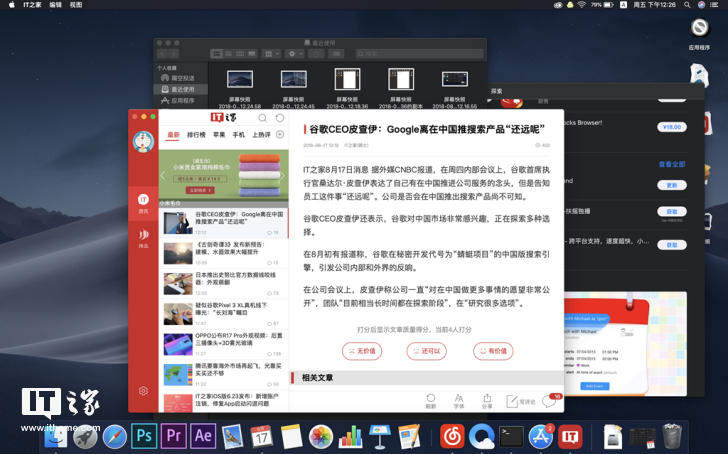Switch to the 上热评 tab
The image size is (728, 454).
pyautogui.click(x=261, y=135)
